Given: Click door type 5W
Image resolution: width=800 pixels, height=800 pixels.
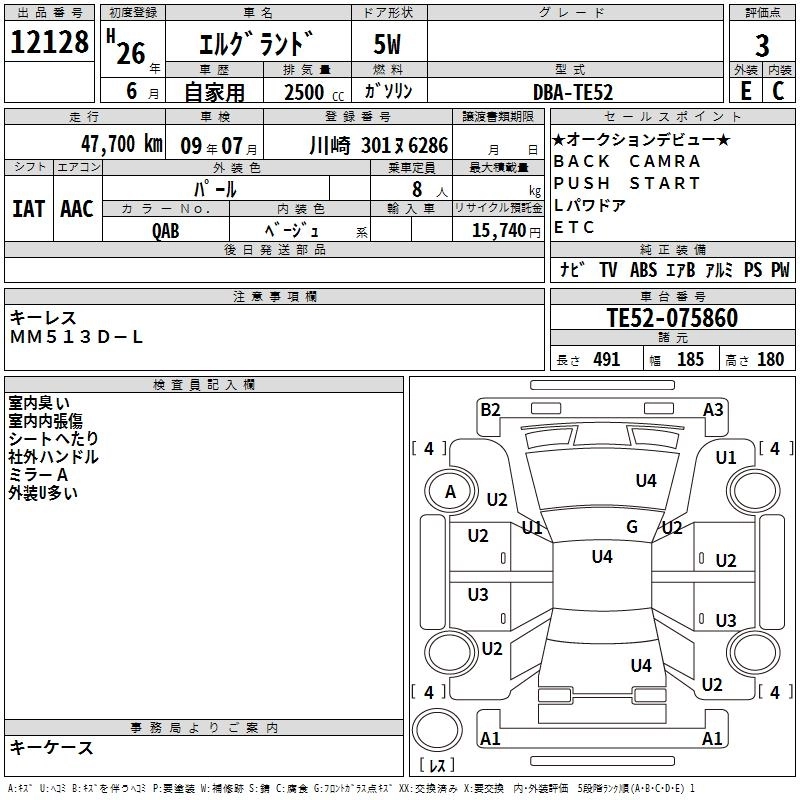Looking at the screenshot, I should pyautogui.click(x=387, y=44).
